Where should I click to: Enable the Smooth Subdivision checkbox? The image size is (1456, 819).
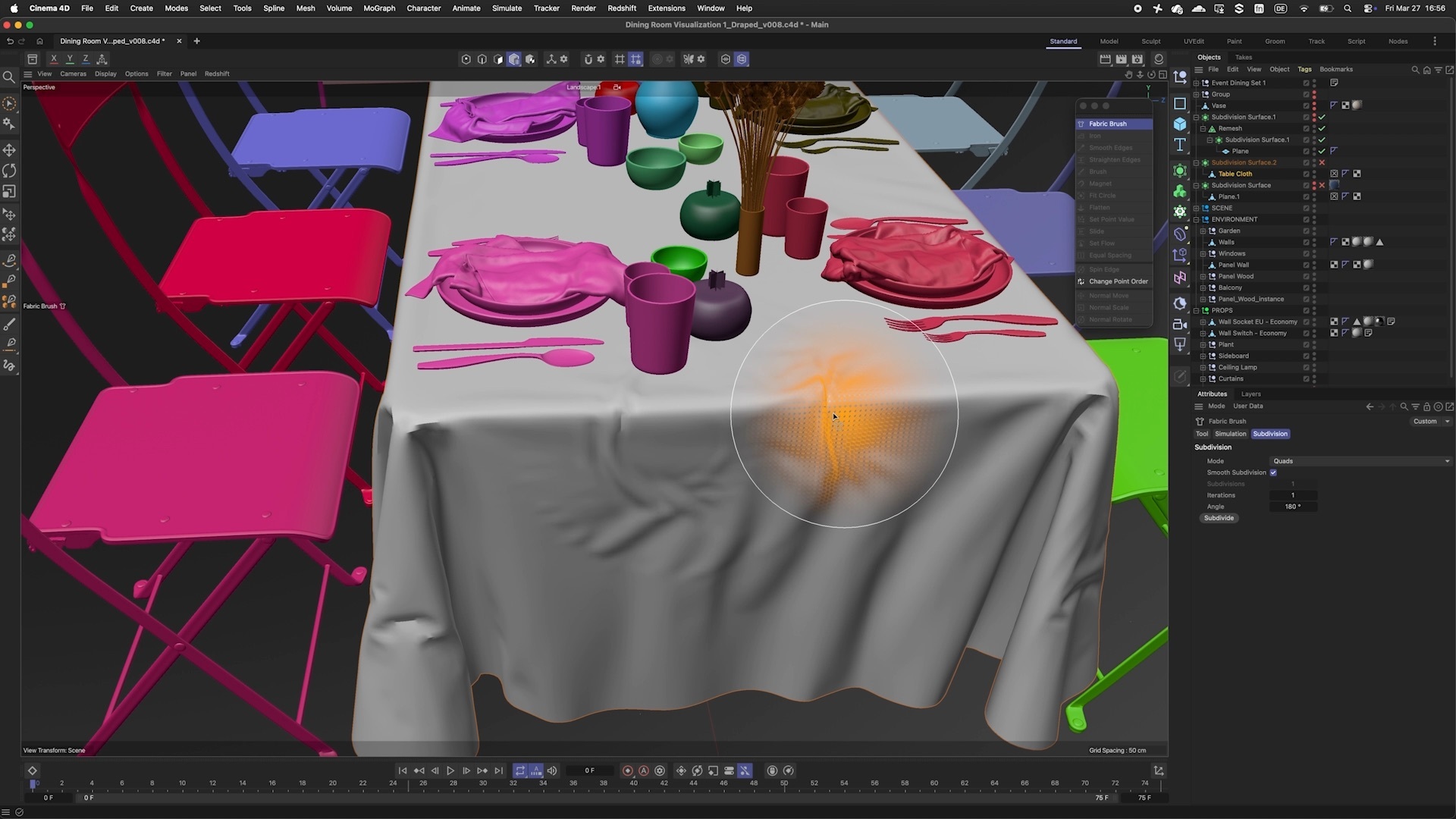(x=1273, y=472)
